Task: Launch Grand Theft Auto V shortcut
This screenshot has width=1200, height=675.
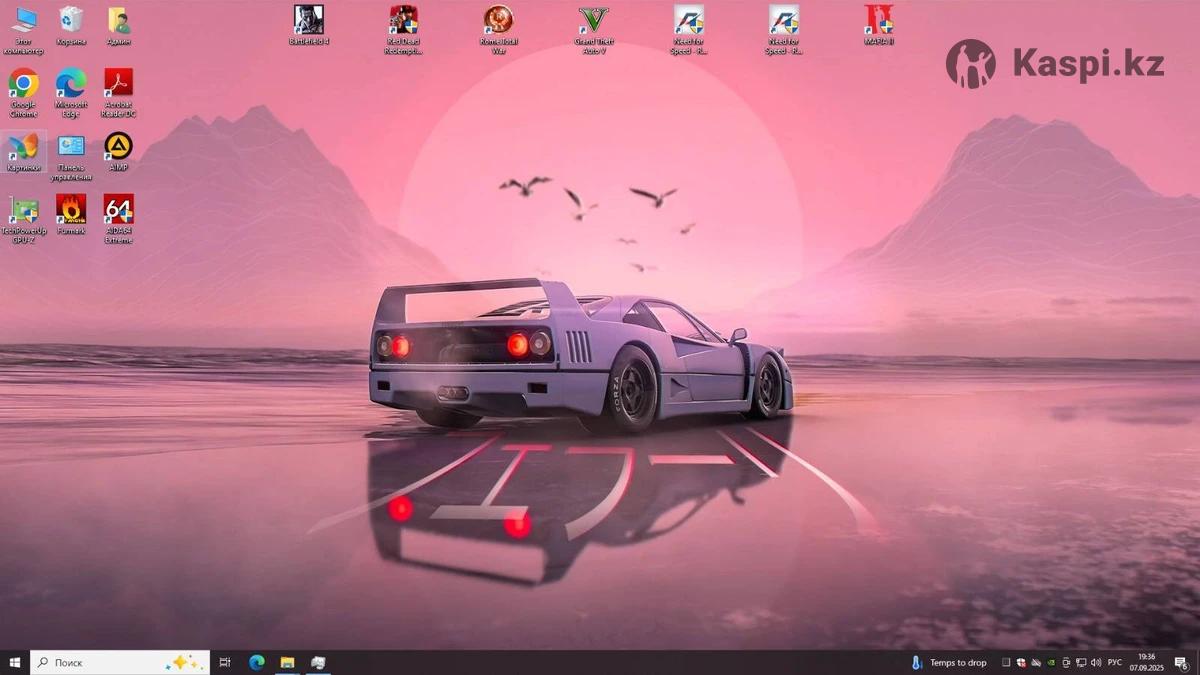Action: click(593, 20)
